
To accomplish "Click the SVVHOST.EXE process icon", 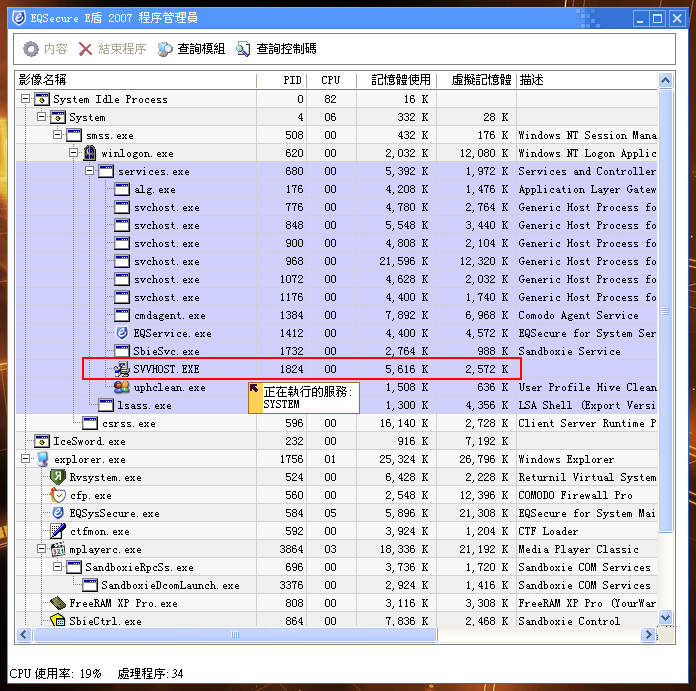I will 122,369.
